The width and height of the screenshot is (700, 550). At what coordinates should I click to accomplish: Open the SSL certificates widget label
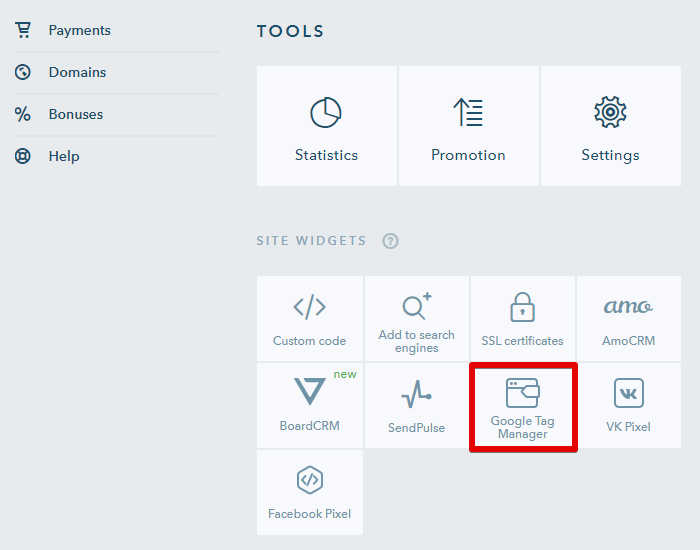(x=522, y=341)
